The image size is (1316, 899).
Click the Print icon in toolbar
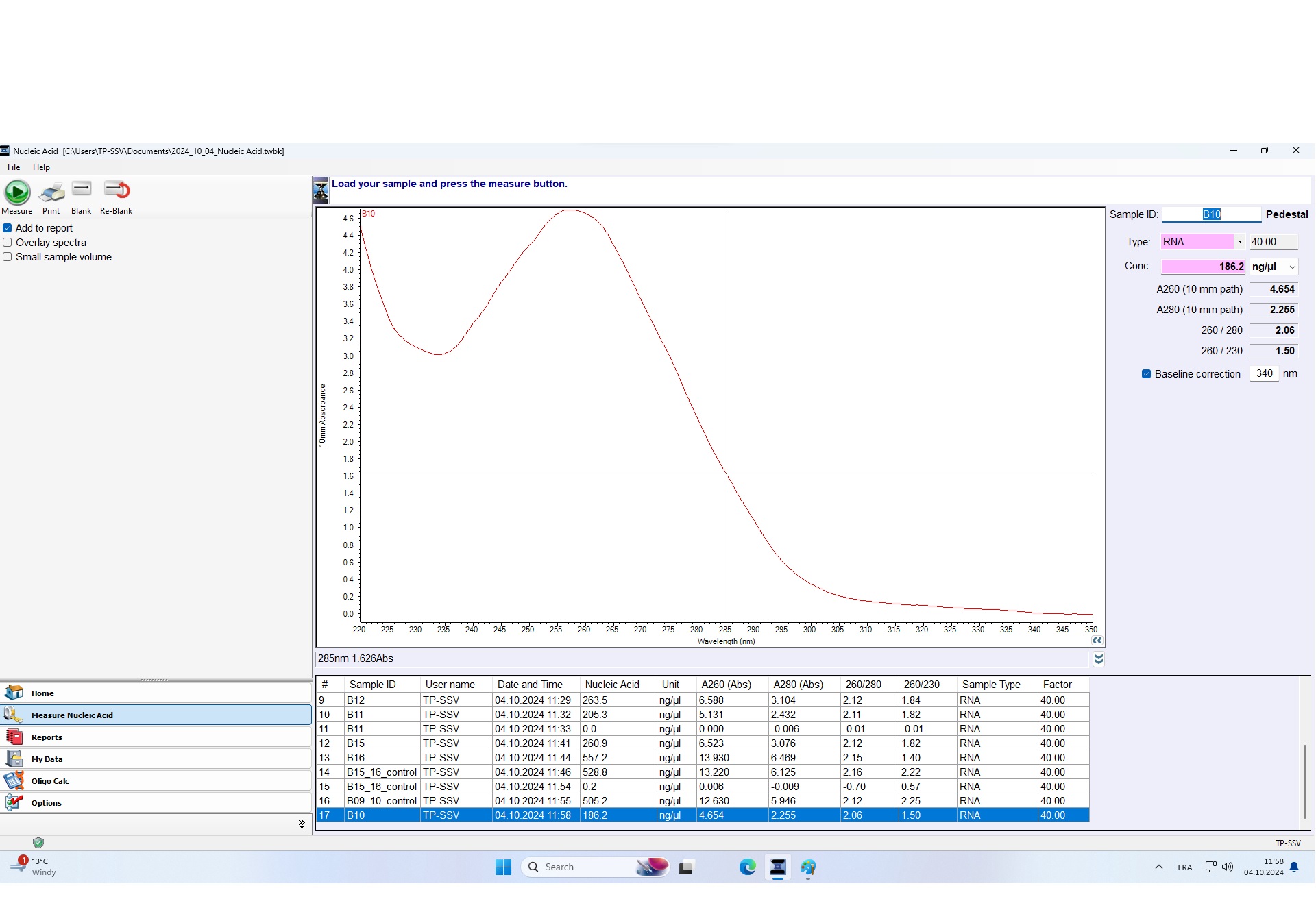51,193
